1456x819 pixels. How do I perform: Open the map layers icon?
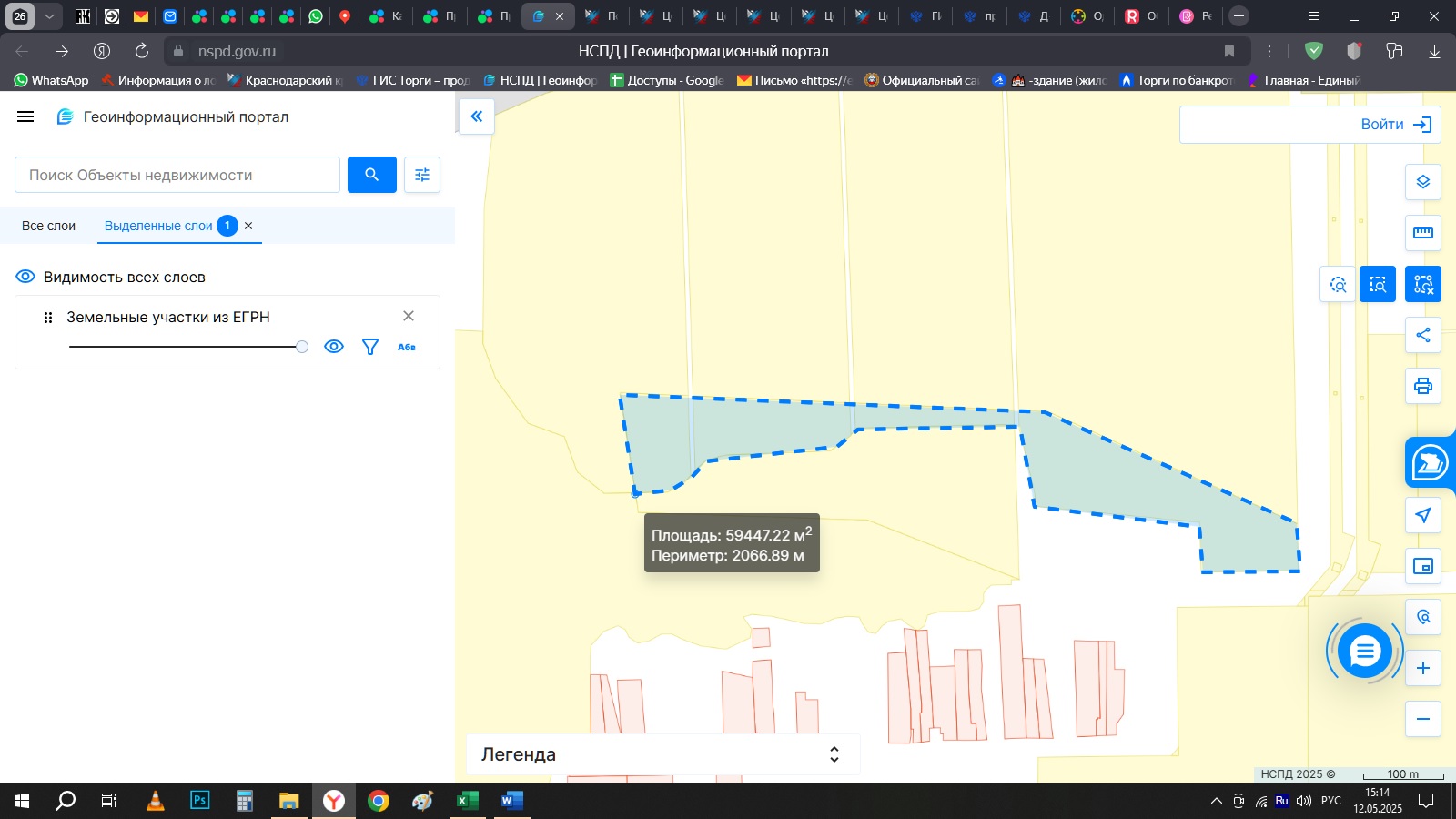pyautogui.click(x=1423, y=182)
